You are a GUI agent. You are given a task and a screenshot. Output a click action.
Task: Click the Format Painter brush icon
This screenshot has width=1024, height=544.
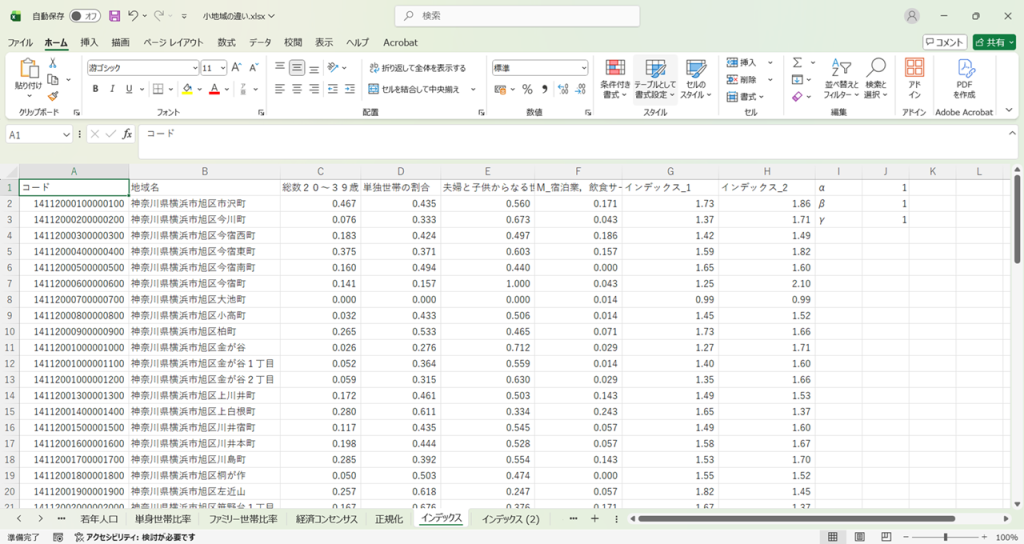point(53,97)
